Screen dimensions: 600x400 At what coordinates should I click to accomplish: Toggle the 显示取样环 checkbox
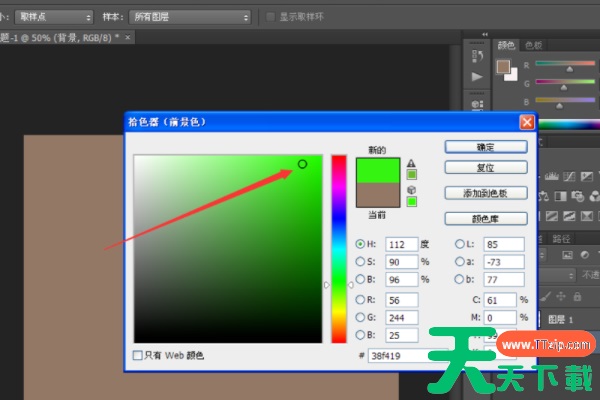tap(271, 17)
